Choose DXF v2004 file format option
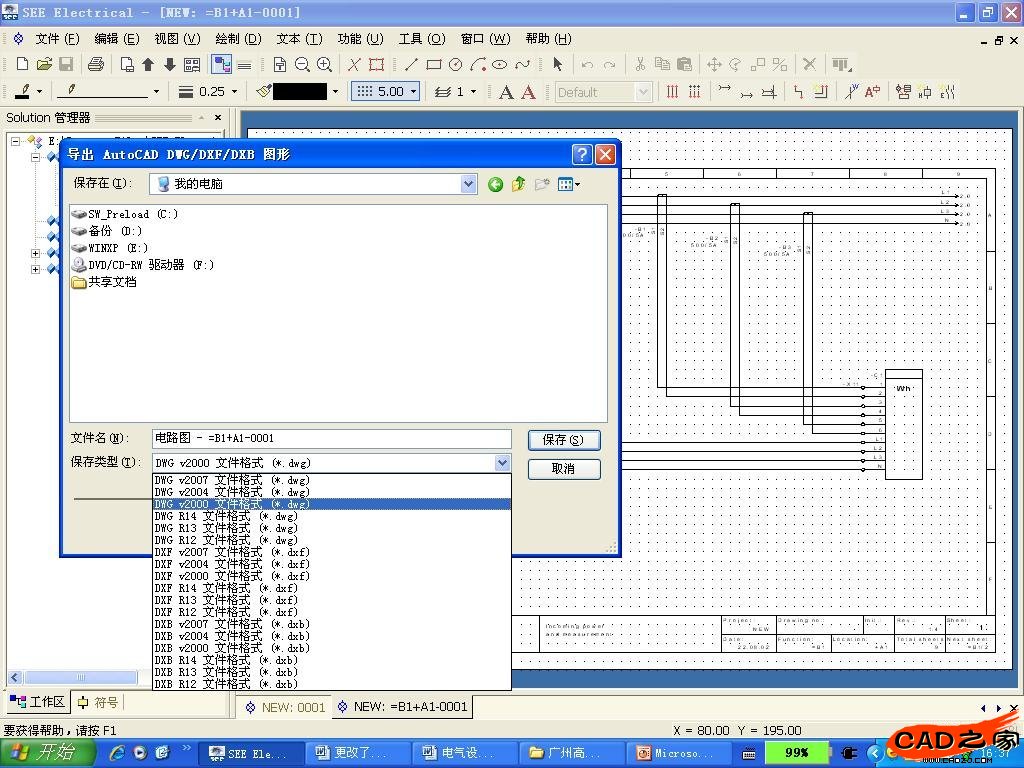Image resolution: width=1024 pixels, height=768 pixels. click(x=232, y=564)
